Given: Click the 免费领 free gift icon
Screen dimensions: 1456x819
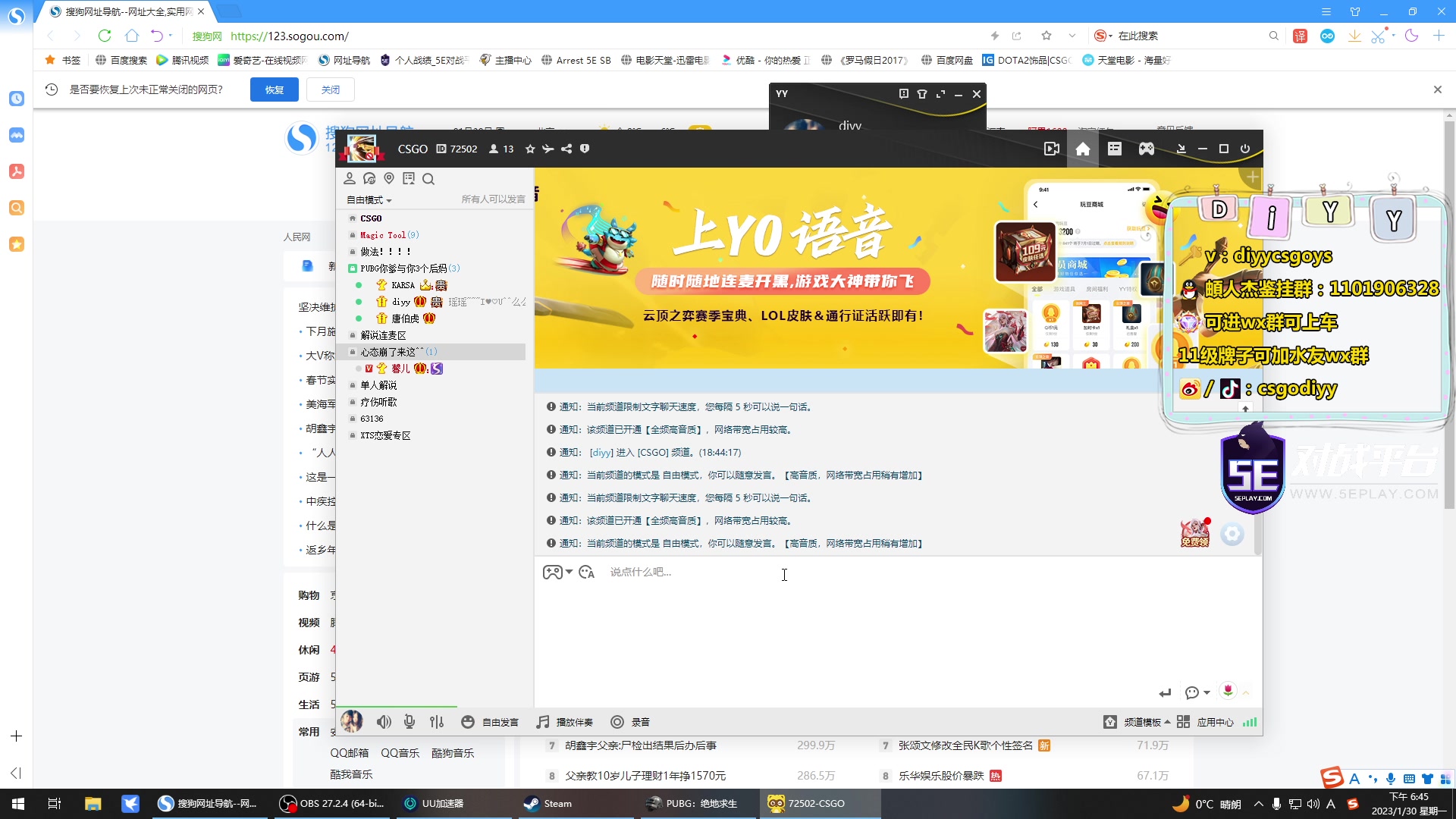Looking at the screenshot, I should pos(1194,533).
